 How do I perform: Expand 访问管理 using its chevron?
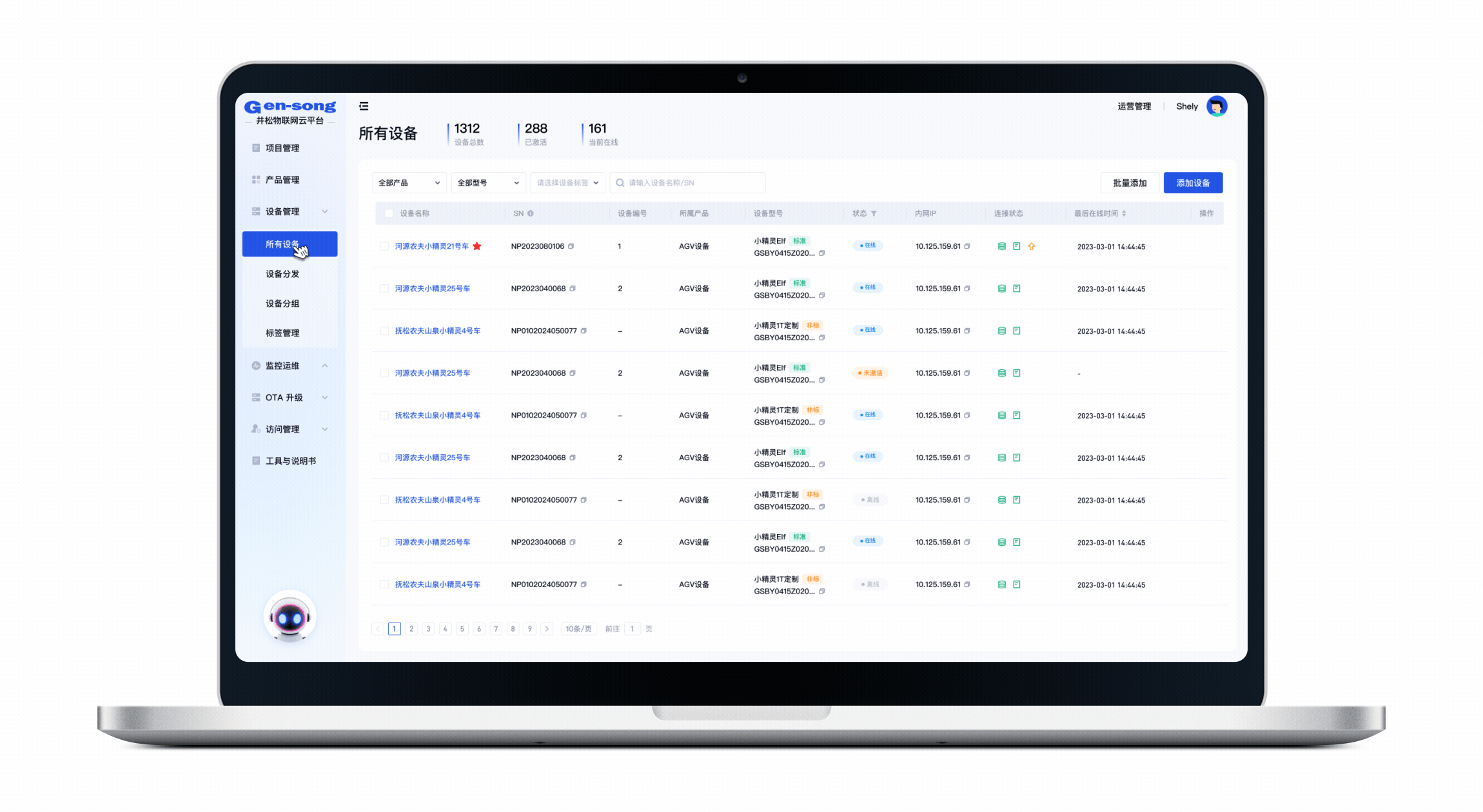[325, 429]
